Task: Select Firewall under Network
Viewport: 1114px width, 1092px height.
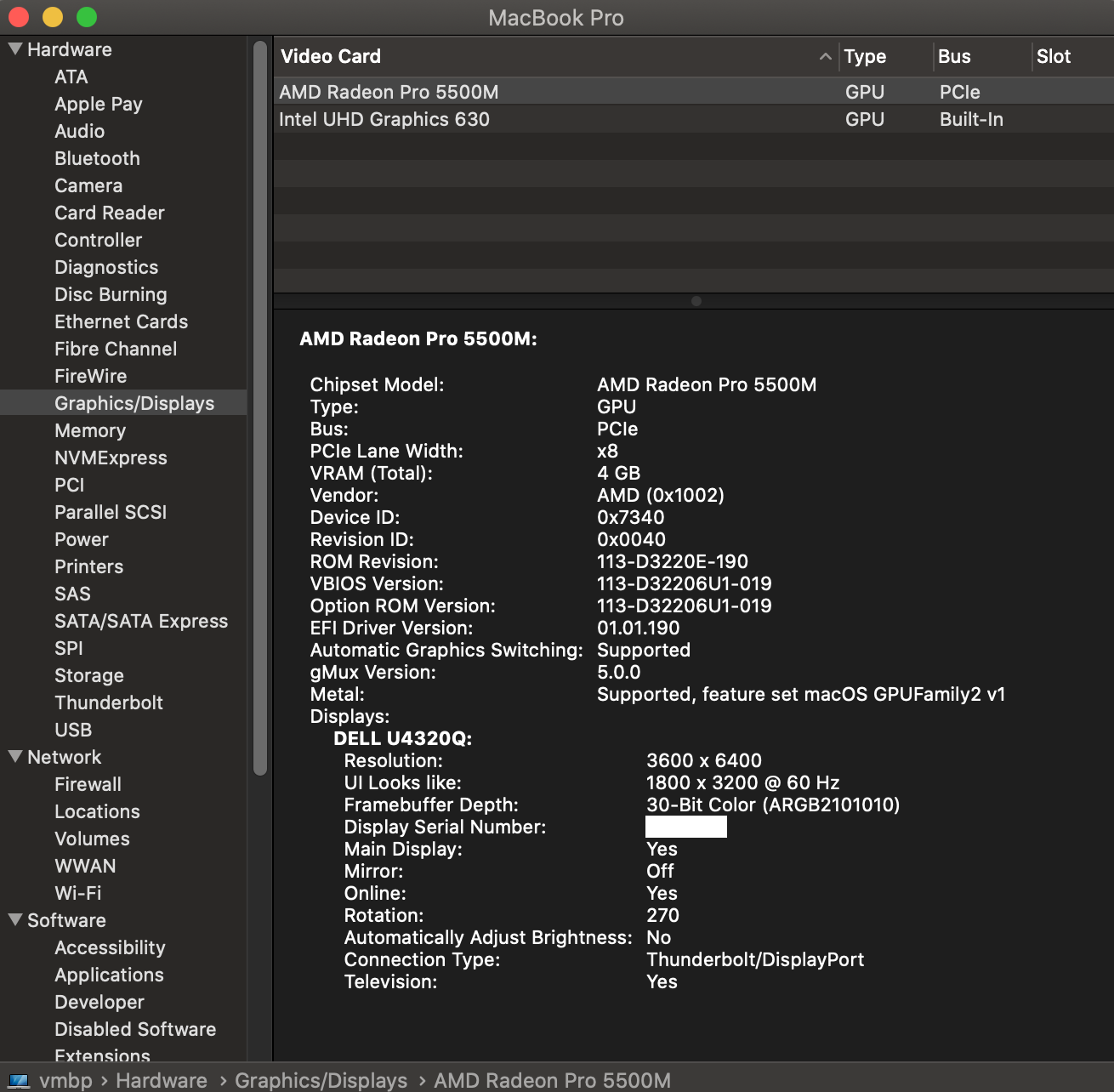Action: 88,784
